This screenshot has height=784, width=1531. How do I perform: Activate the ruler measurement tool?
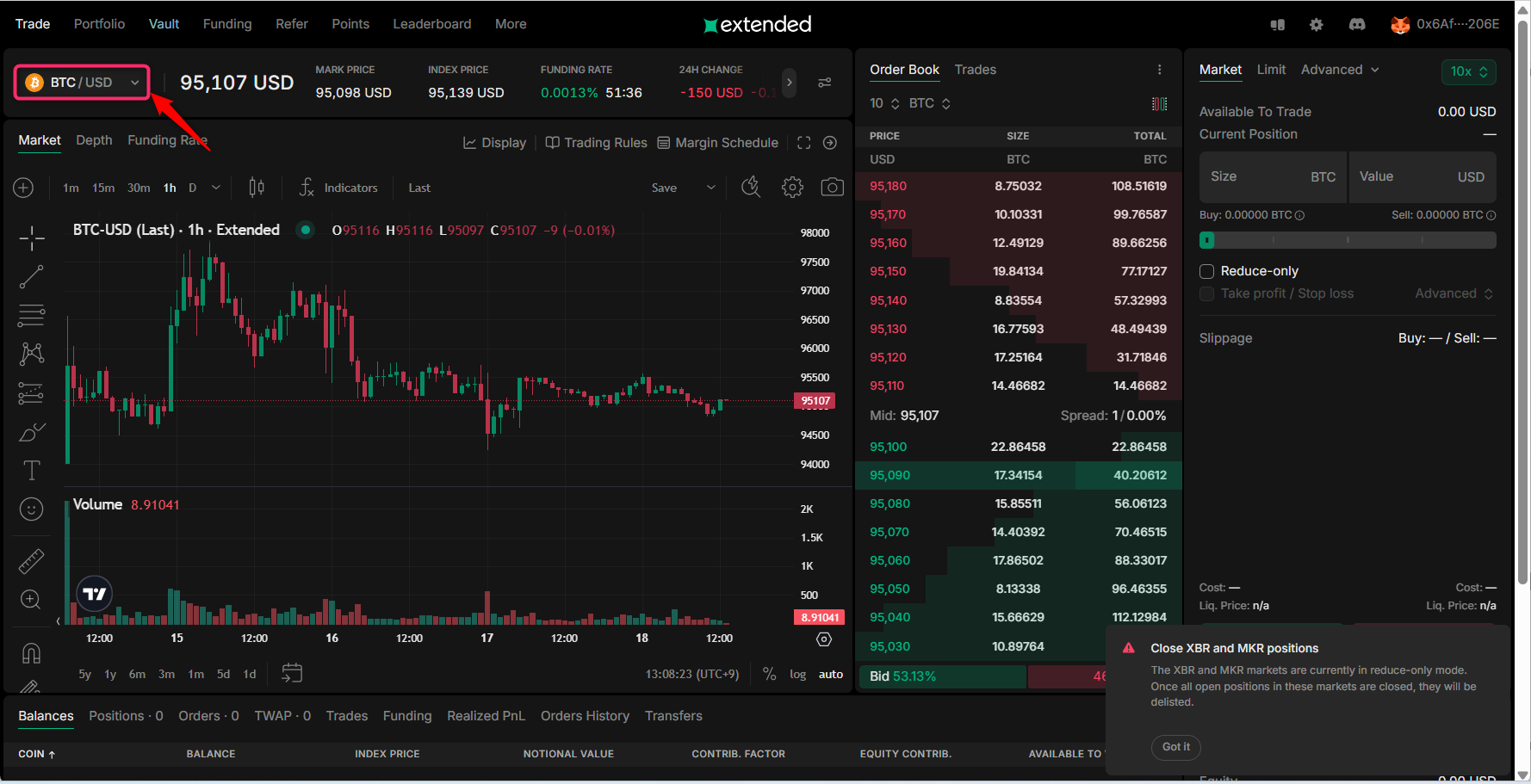pos(31,560)
